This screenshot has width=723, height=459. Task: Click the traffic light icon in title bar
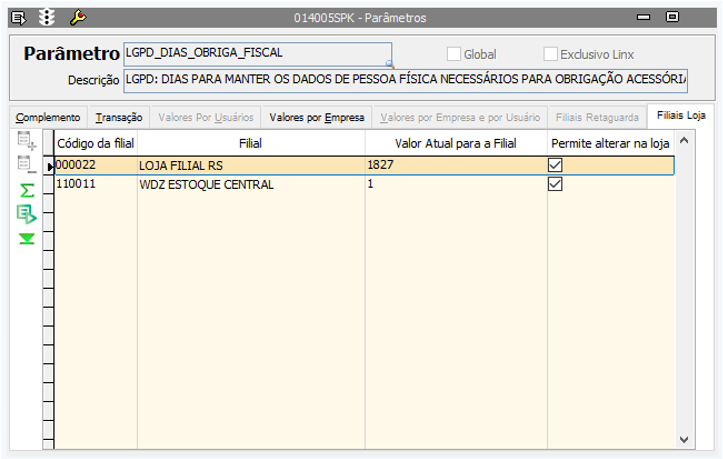tap(47, 18)
